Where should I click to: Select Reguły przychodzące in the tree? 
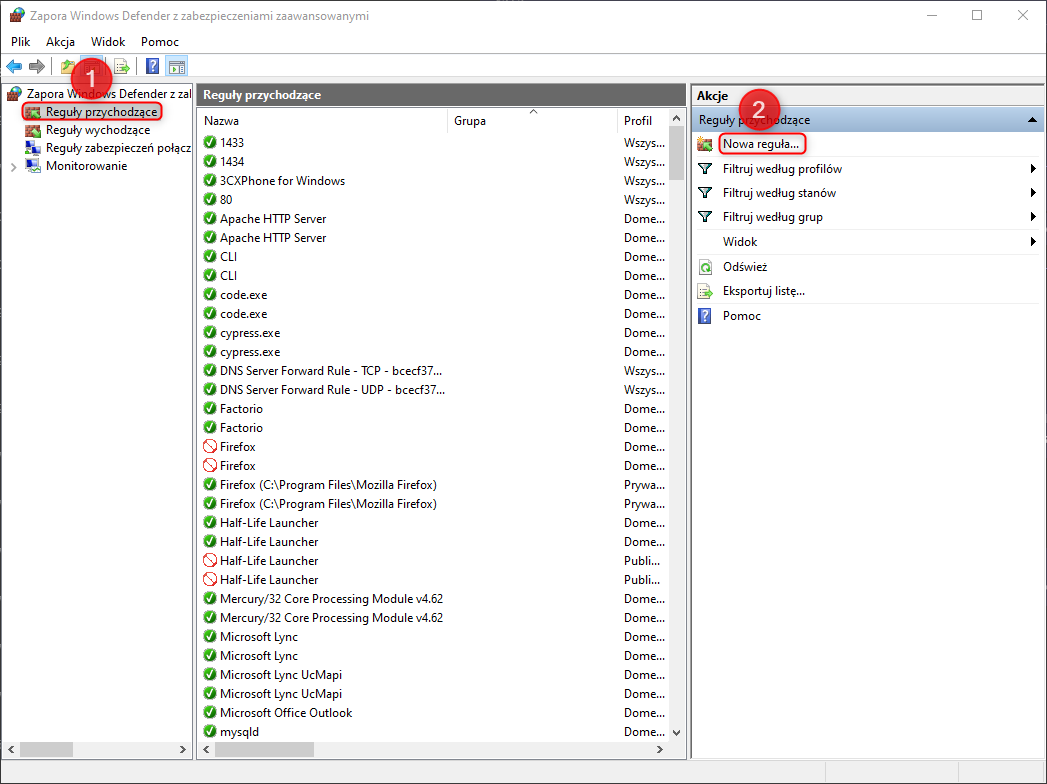pyautogui.click(x=101, y=112)
